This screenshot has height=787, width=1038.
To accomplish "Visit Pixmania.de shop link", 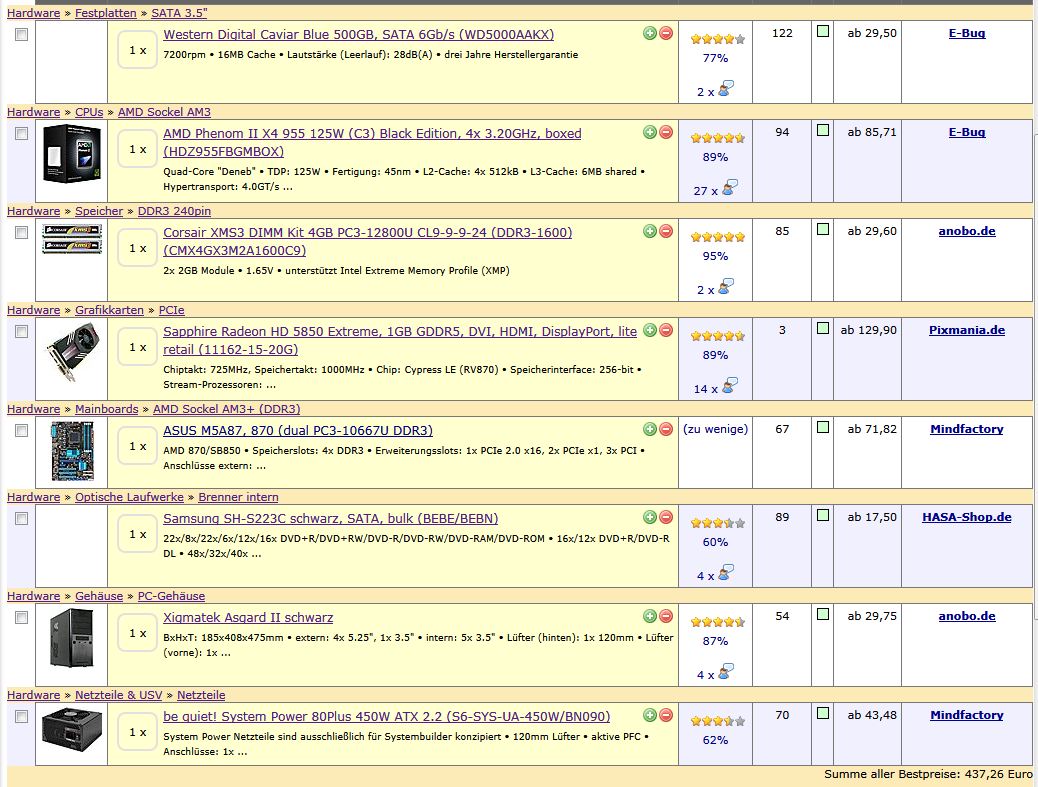I will coord(967,330).
